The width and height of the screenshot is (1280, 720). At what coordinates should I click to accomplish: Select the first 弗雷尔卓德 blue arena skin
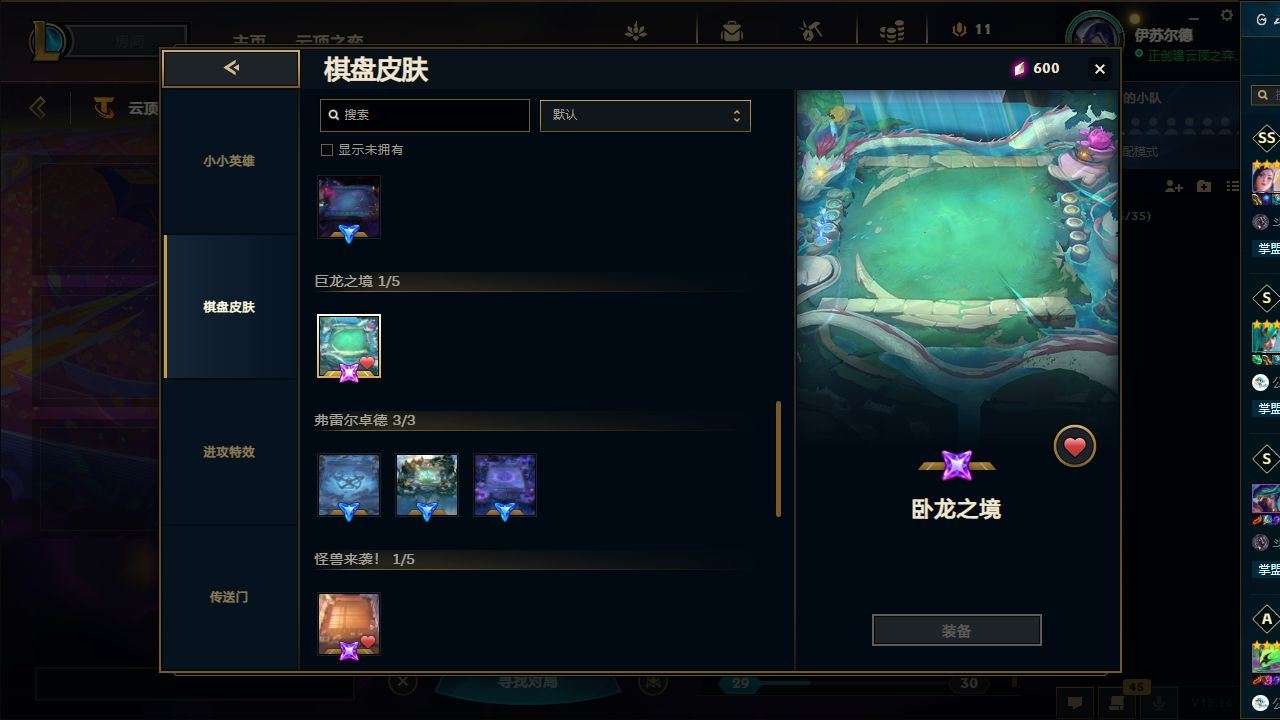pyautogui.click(x=349, y=485)
